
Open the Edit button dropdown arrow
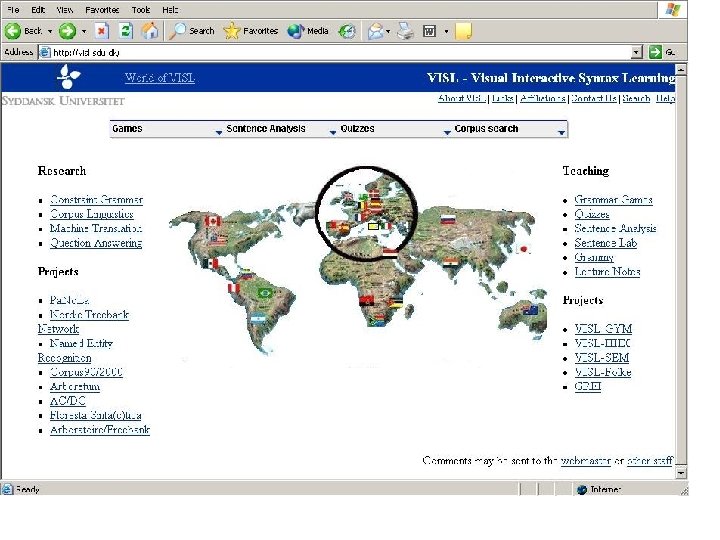(446, 31)
